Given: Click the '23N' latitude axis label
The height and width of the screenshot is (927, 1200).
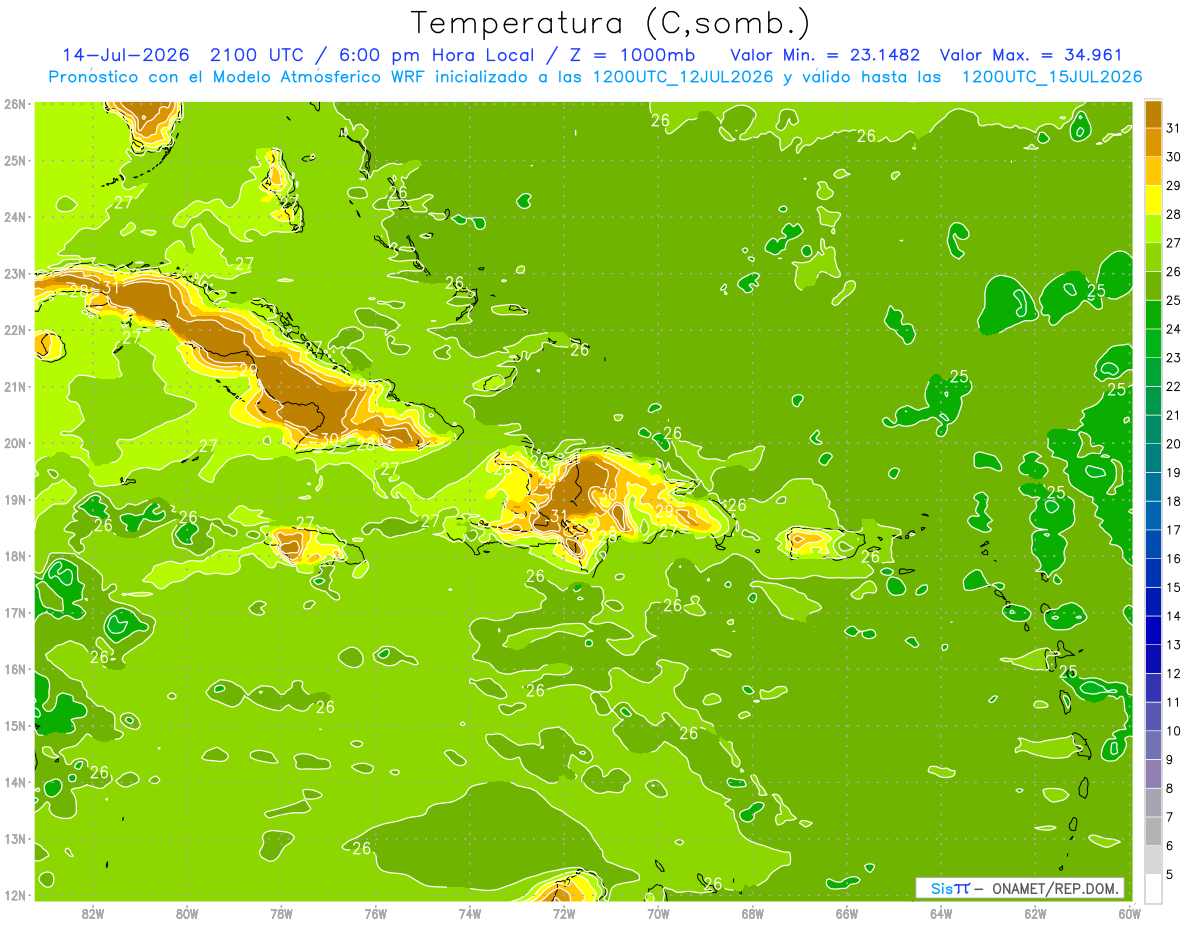Looking at the screenshot, I should click(15, 273).
